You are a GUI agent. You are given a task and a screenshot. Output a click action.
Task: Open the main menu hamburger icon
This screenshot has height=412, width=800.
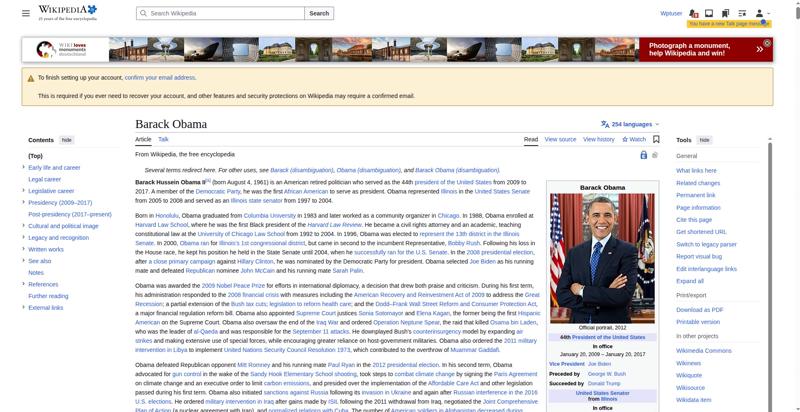26,13
